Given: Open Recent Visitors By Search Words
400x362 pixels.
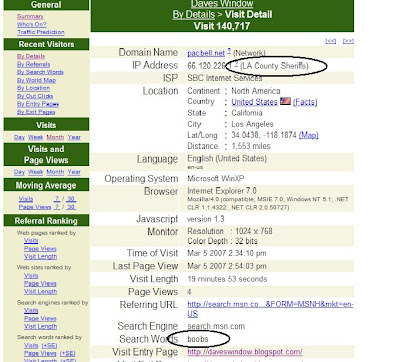Looking at the screenshot, I should (x=40, y=72).
